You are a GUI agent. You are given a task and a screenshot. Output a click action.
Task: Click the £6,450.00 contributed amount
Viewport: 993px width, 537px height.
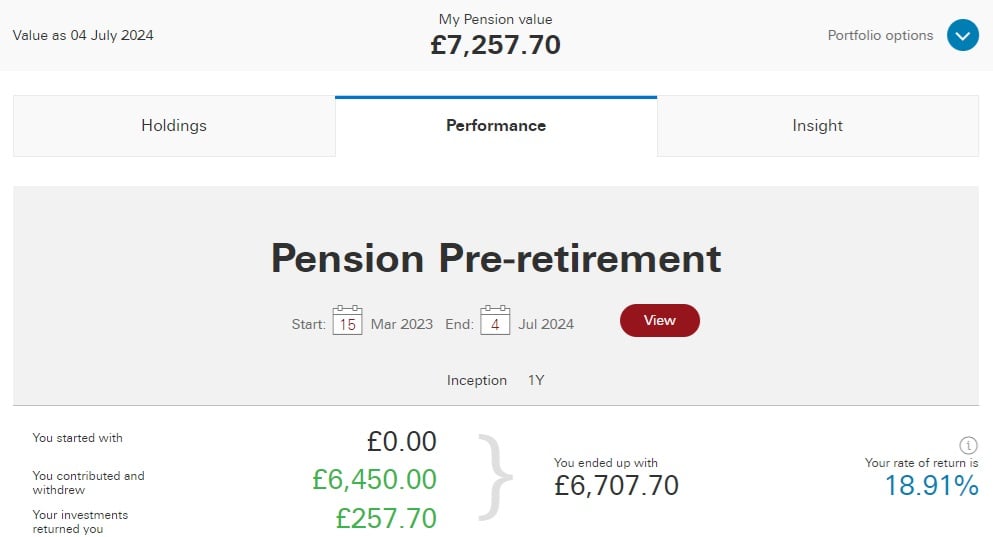(374, 479)
